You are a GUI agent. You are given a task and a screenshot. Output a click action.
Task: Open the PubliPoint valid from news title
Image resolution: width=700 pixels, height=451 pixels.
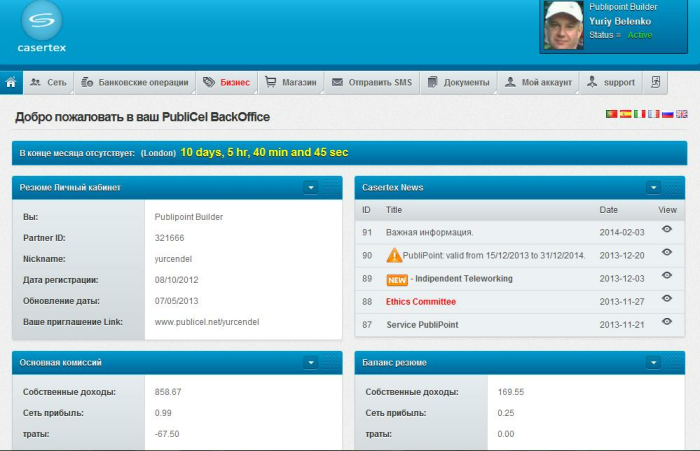click(494, 255)
